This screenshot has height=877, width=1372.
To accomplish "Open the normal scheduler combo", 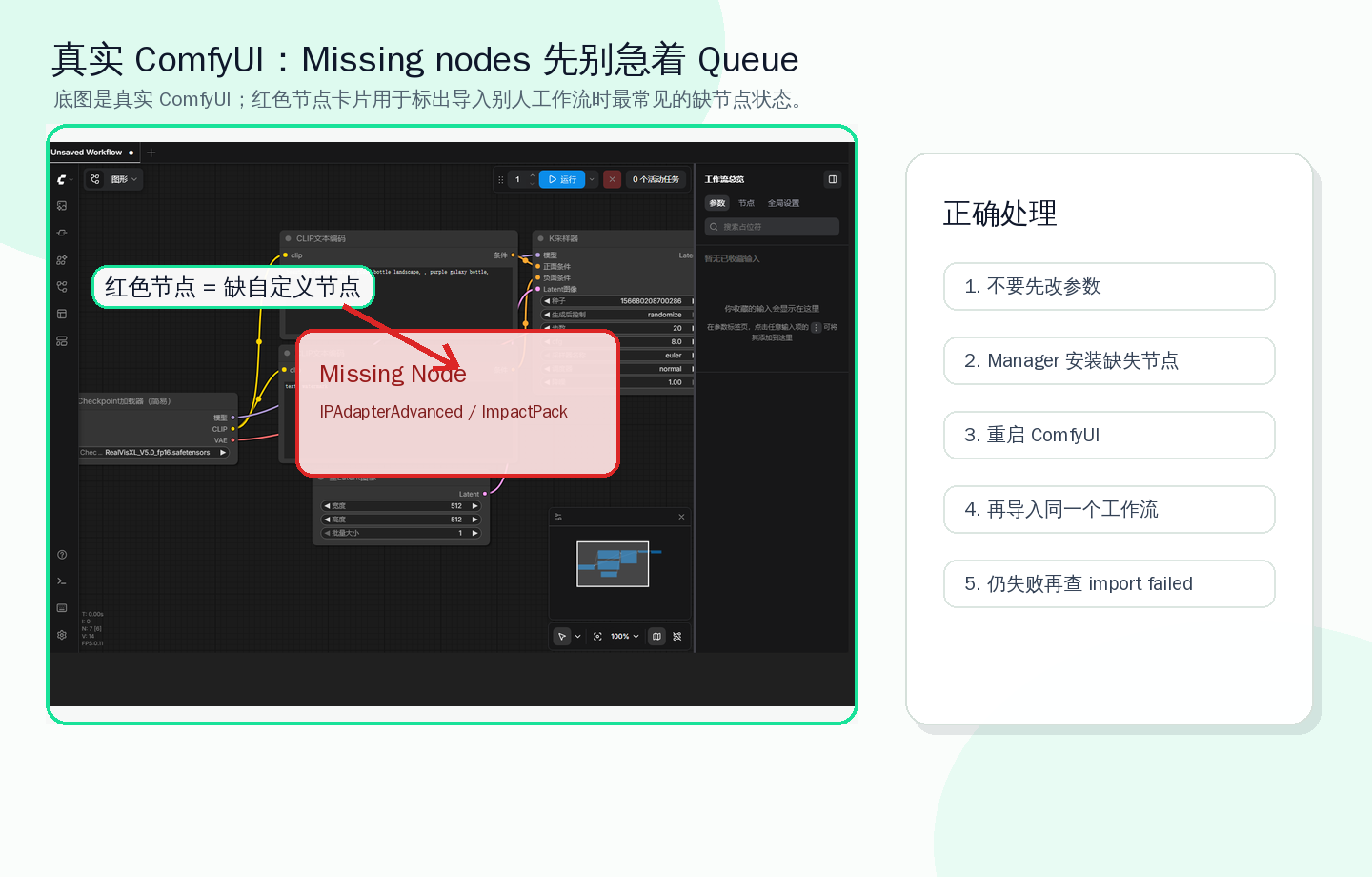I will (656, 369).
